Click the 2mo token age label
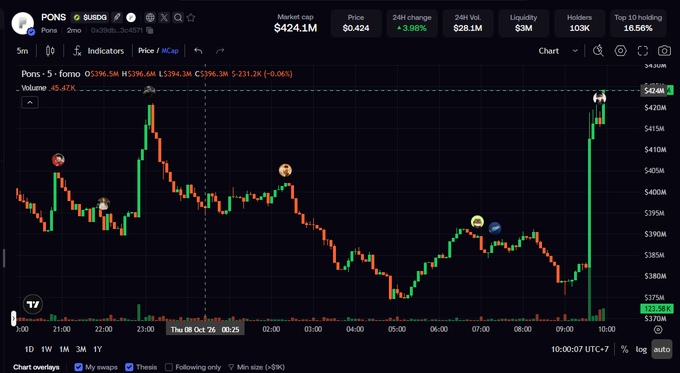The image size is (680, 373). [74, 30]
